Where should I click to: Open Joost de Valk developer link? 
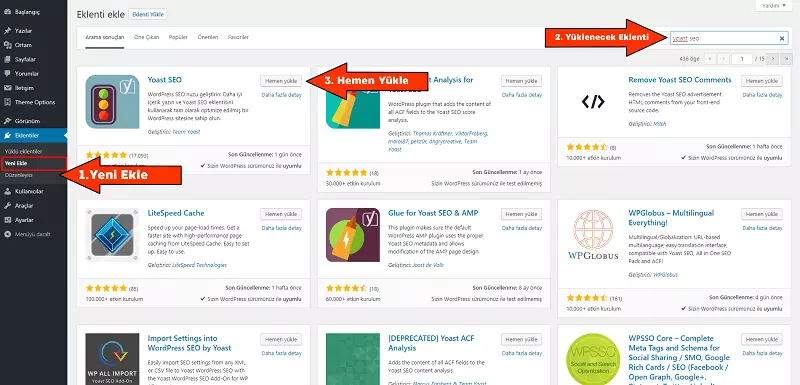coord(427,265)
